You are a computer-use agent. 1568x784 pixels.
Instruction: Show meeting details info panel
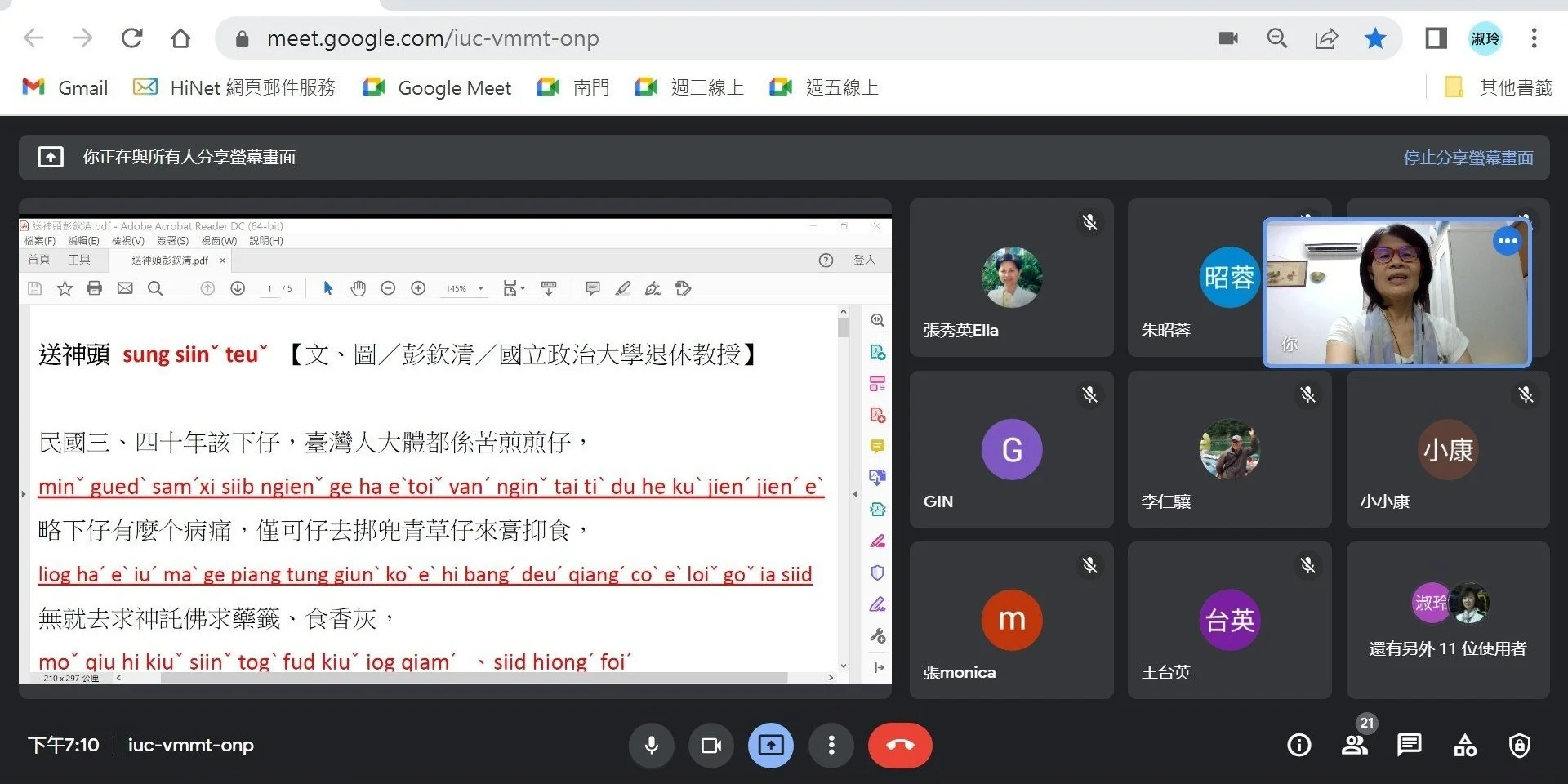1299,746
